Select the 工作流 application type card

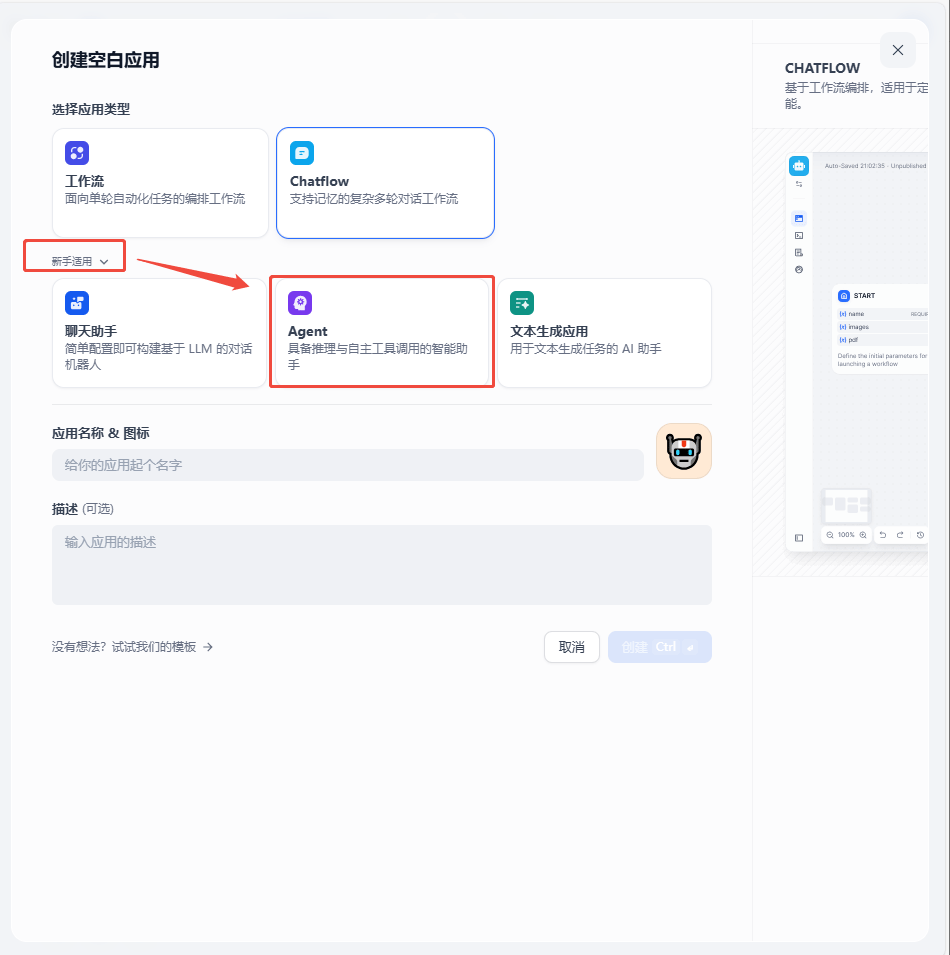(160, 183)
